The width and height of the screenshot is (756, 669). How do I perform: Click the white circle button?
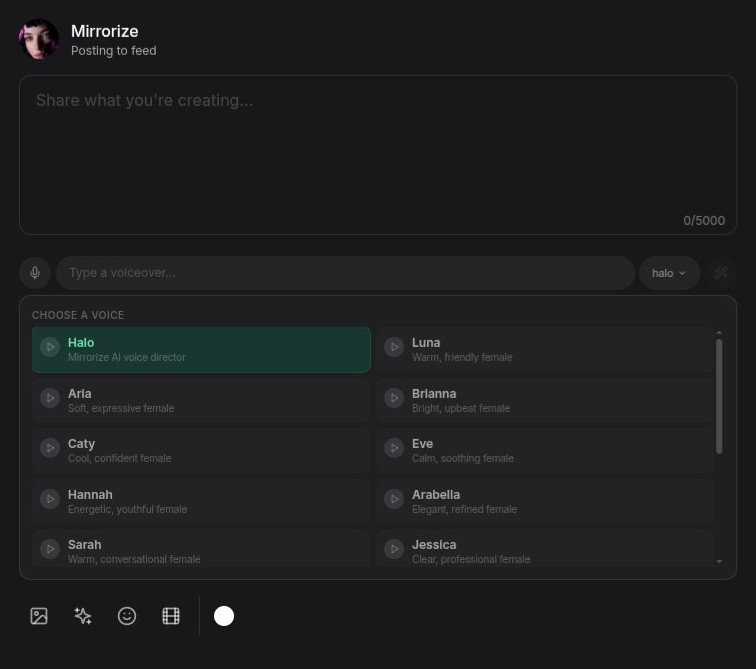pyautogui.click(x=224, y=616)
